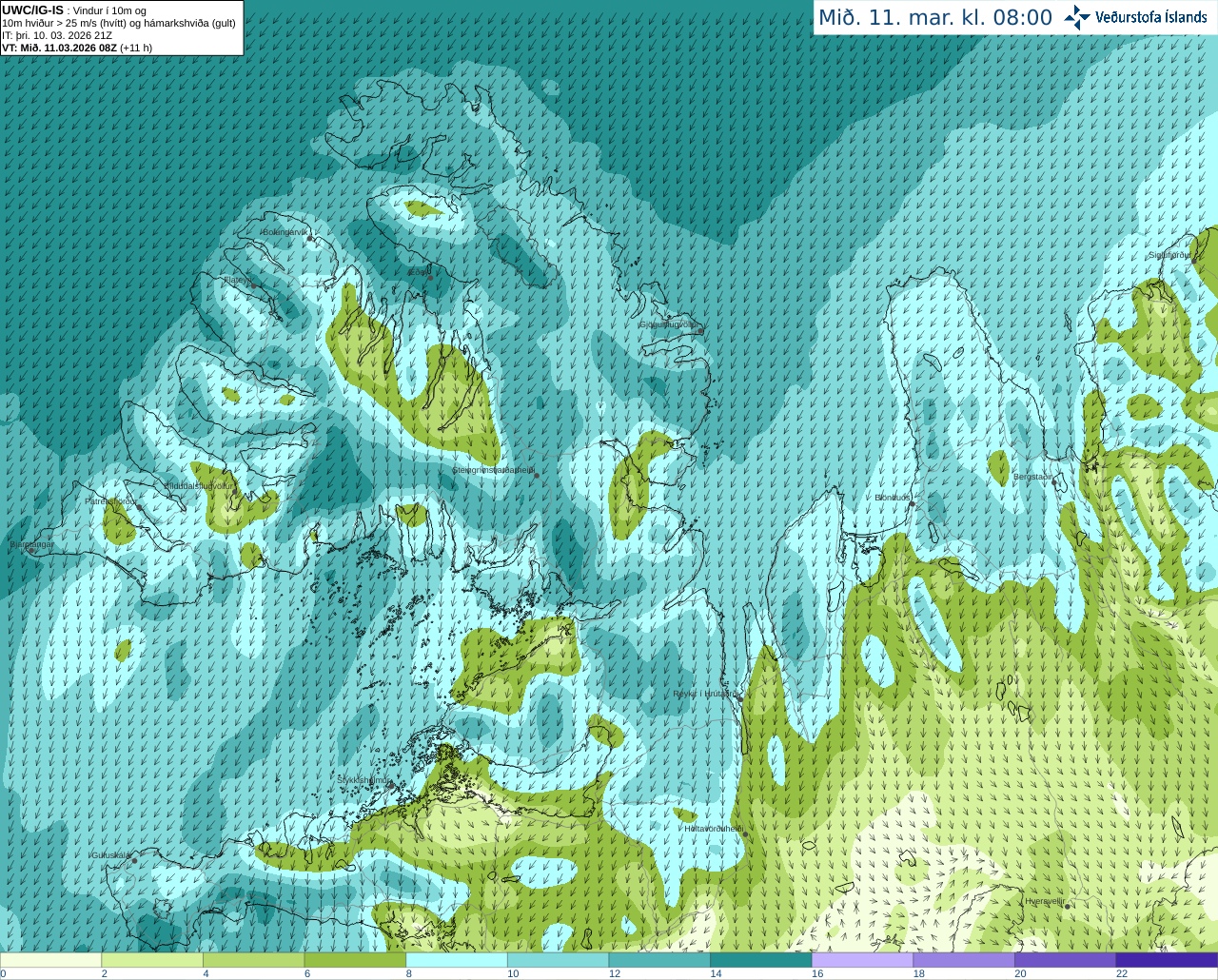Click the 14–16 m/s dark teal legend swatch

(x=761, y=960)
